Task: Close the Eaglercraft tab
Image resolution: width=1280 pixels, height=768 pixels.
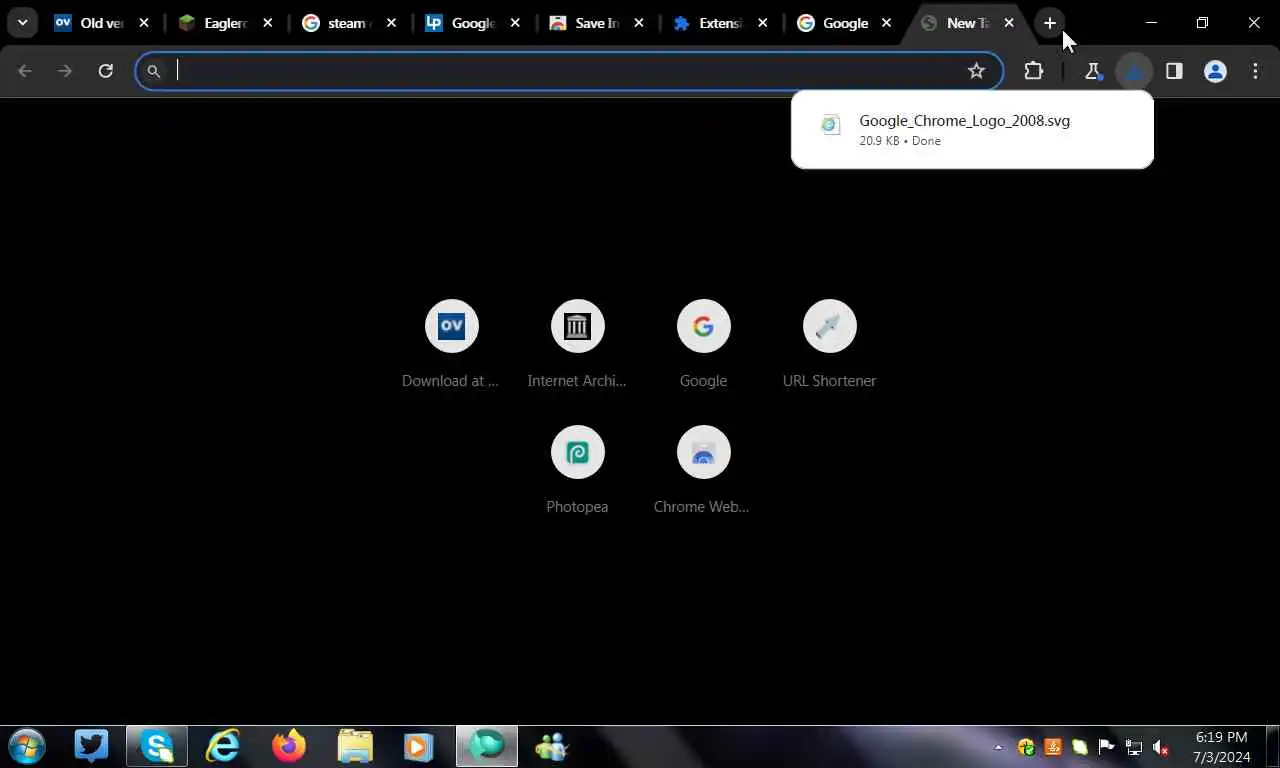Action: [267, 23]
